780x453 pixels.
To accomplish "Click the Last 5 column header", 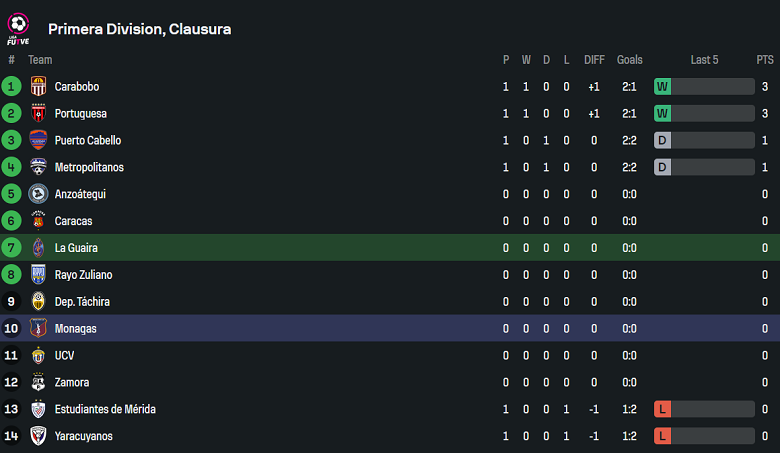I will [704, 60].
